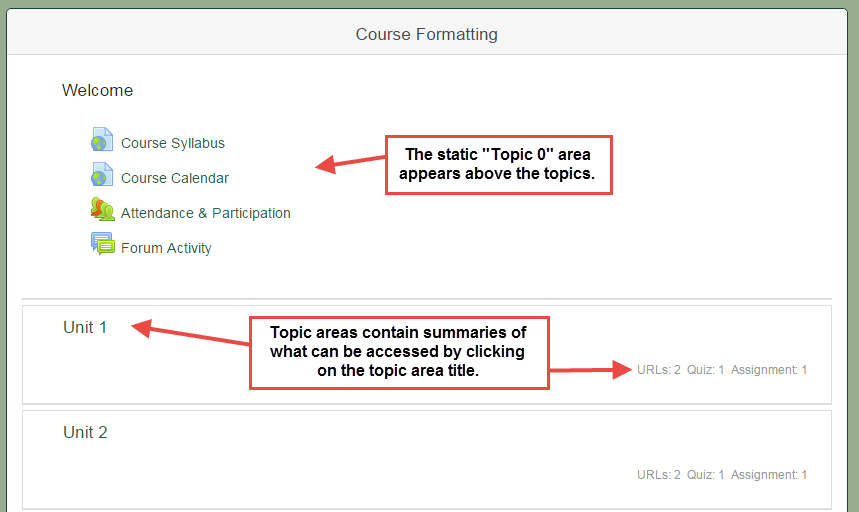Click the Course Formatting header title
Viewport: 859px width, 512px height.
[427, 34]
